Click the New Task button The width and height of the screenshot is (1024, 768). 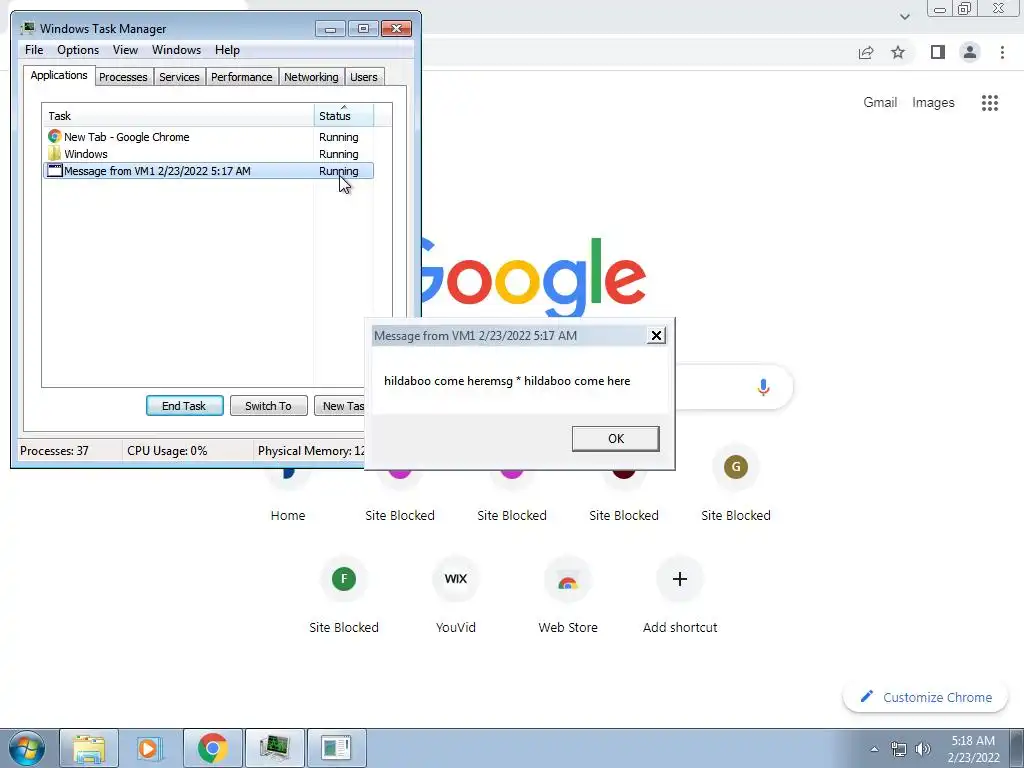(x=339, y=406)
